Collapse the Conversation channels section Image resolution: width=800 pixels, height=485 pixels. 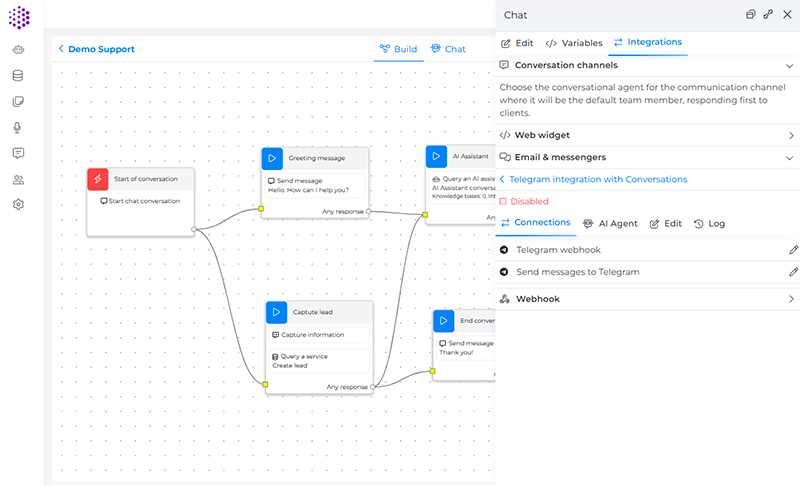pos(789,65)
